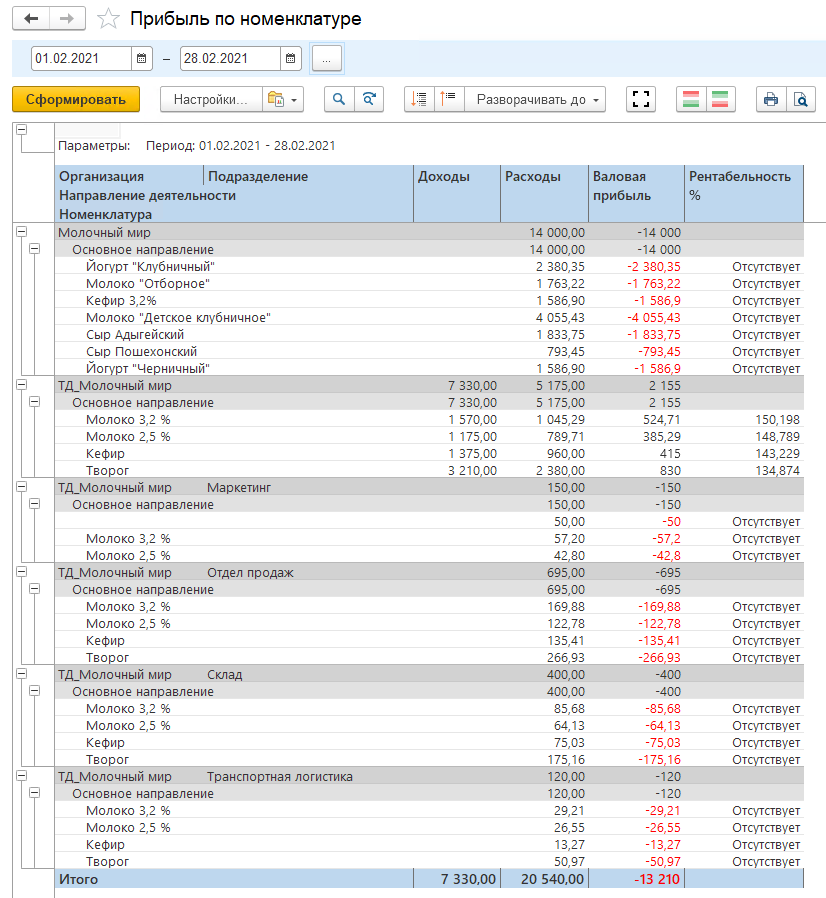Click the start date input field

tap(80, 59)
